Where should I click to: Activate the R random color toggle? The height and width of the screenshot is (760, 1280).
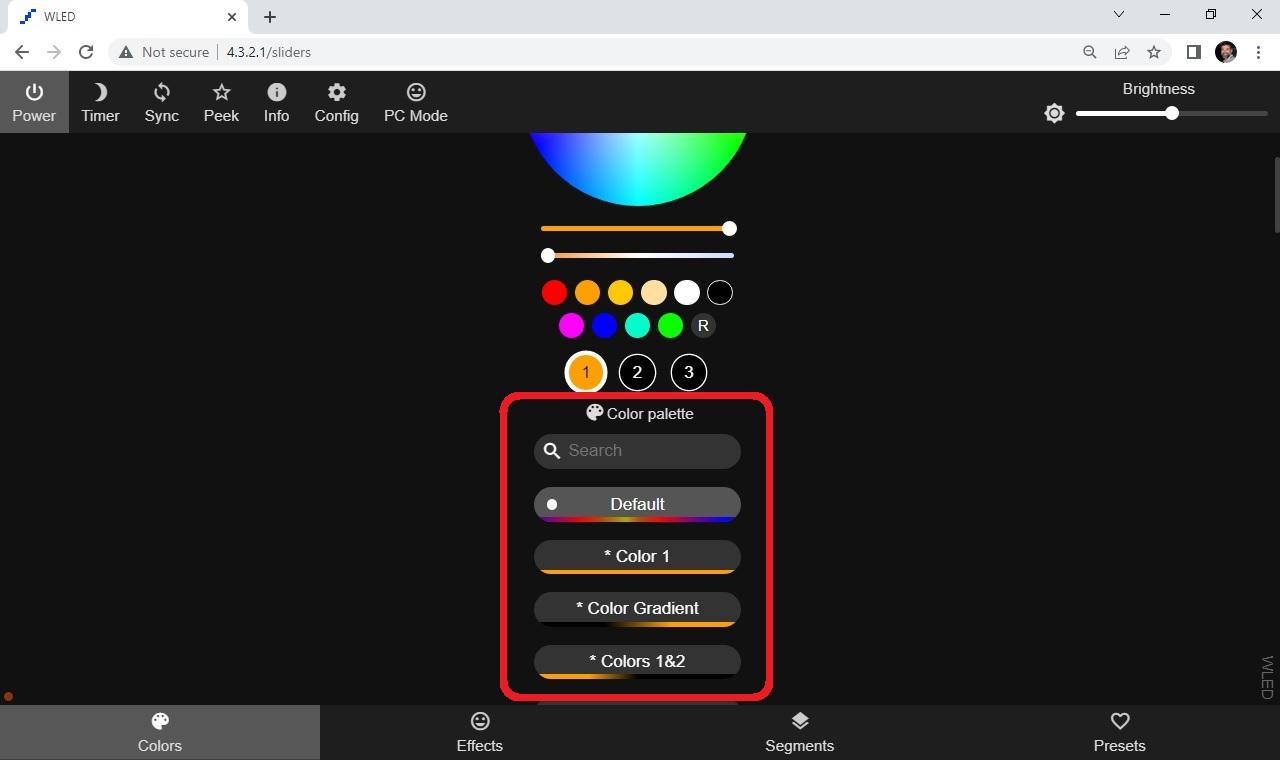click(703, 325)
